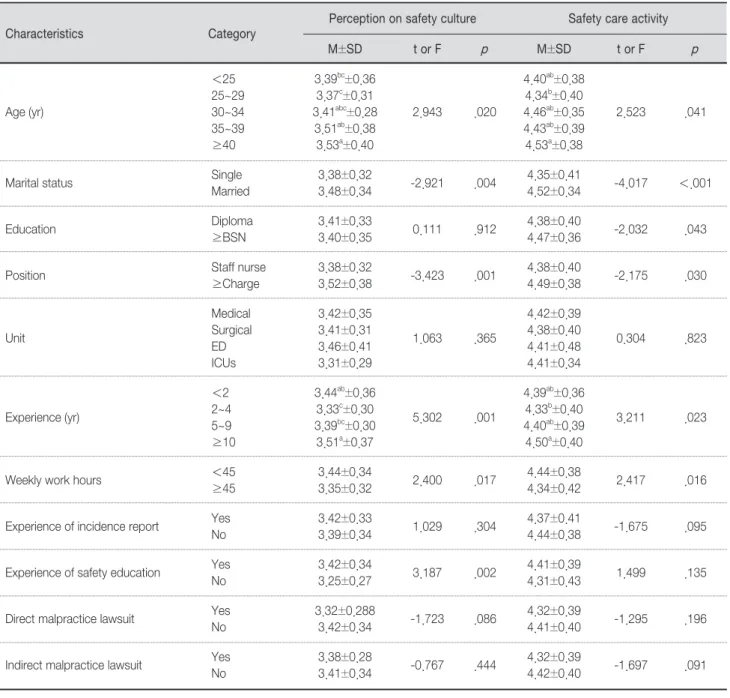Screen dimensions: 730x698
Task: Select the p value .196
Action: [x=695, y=619]
